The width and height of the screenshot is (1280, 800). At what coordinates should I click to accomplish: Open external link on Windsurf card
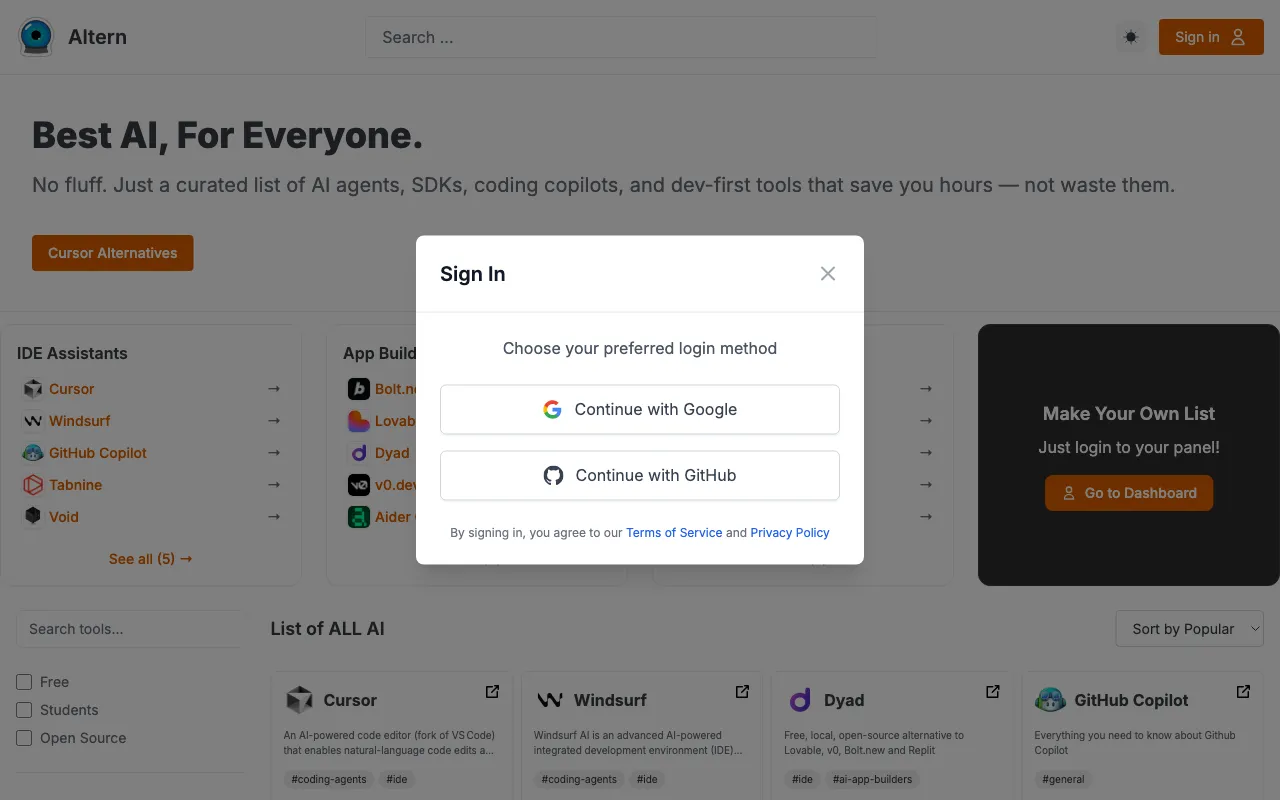click(x=743, y=691)
